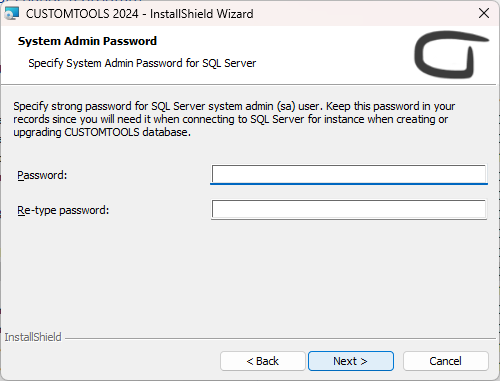
Task: Click the "System Admin Password" heading
Action: (87, 41)
